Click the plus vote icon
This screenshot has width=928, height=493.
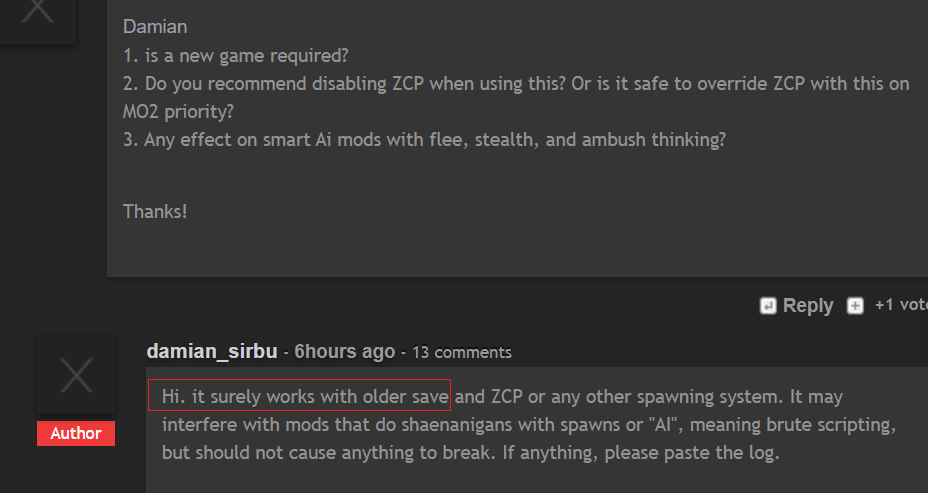(x=855, y=306)
